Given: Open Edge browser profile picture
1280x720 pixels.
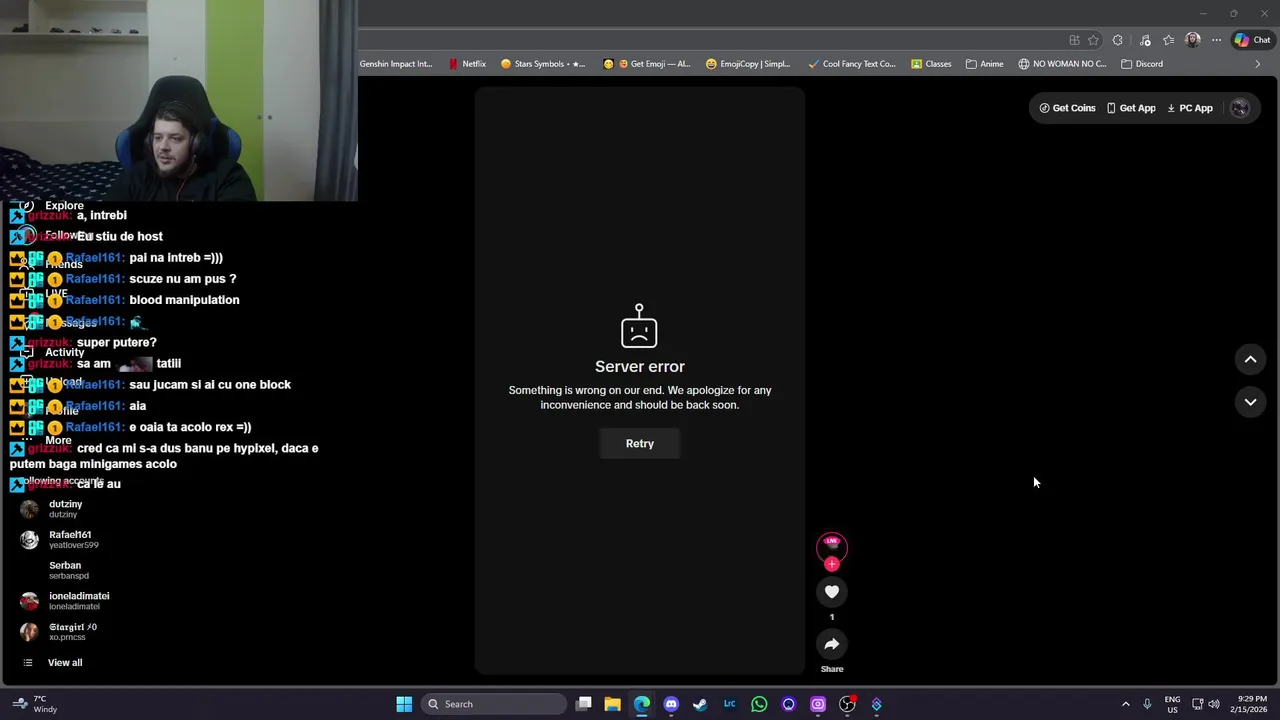Looking at the screenshot, I should click(x=1192, y=40).
